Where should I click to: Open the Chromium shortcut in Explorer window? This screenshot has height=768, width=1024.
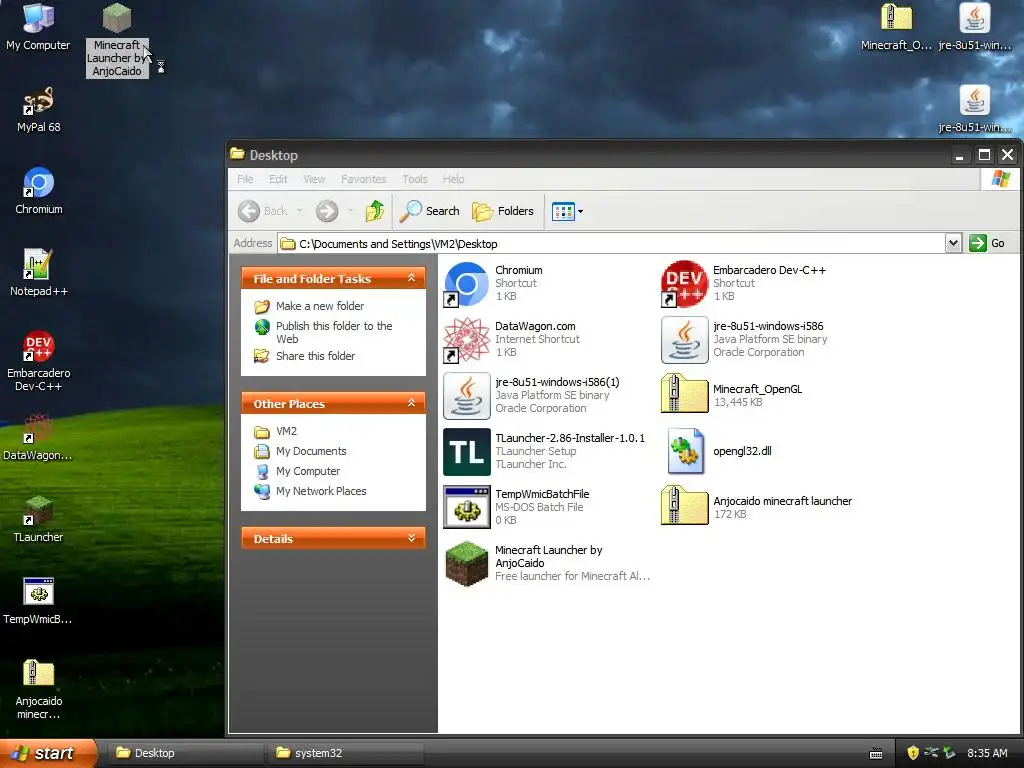point(493,283)
